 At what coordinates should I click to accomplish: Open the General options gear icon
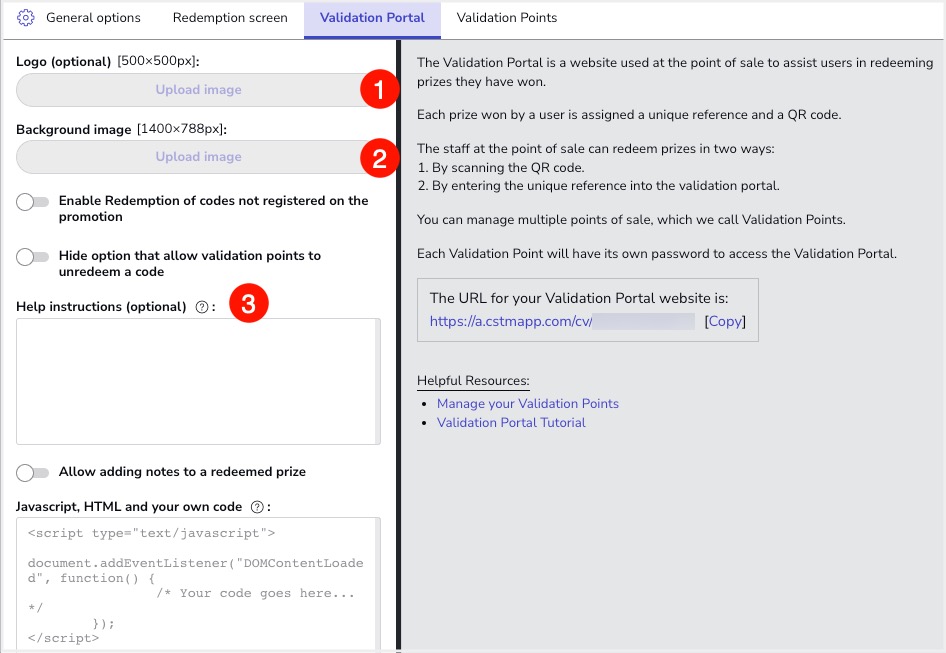pos(25,18)
